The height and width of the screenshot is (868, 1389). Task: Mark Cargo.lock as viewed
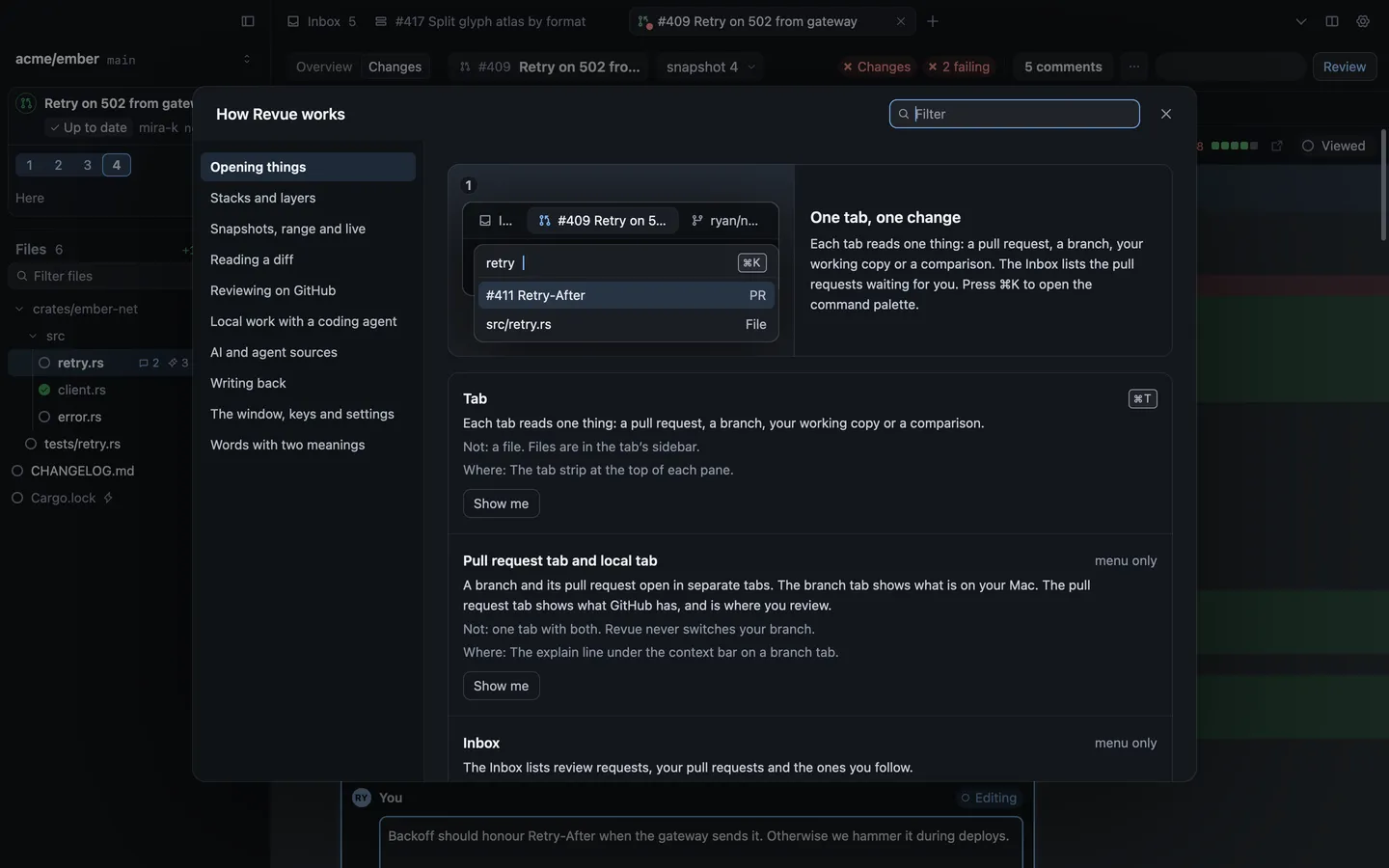[17, 498]
